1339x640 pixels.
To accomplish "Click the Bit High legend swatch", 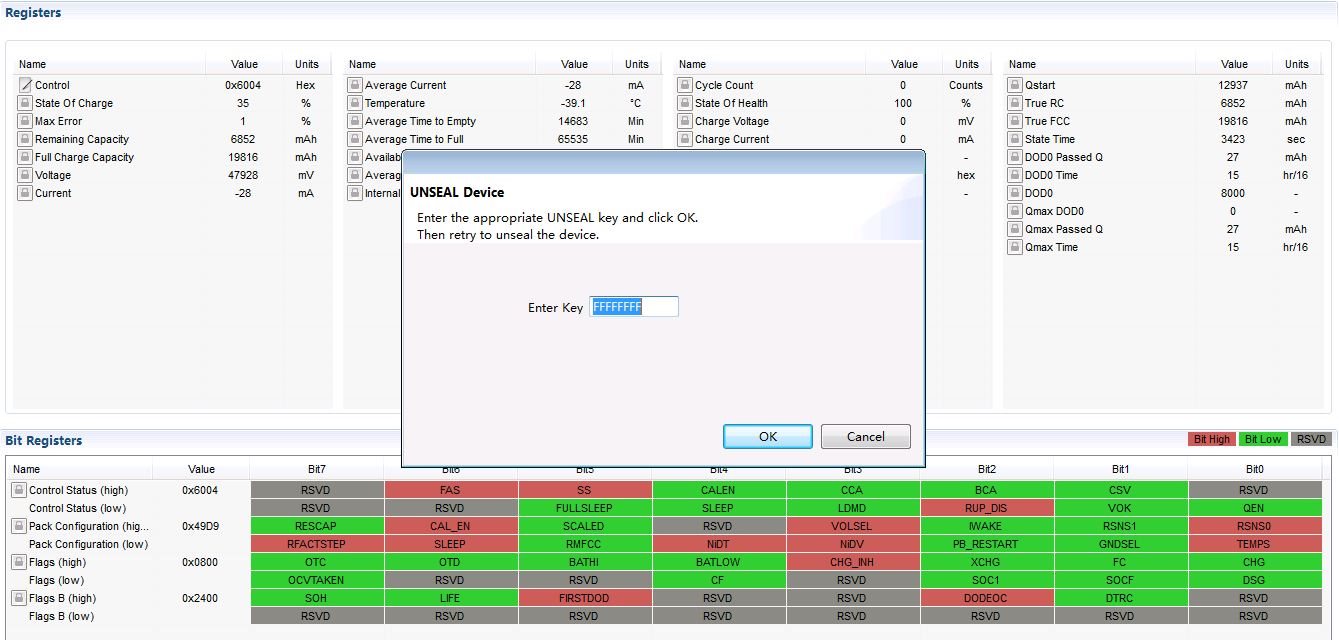I will pyautogui.click(x=1211, y=439).
